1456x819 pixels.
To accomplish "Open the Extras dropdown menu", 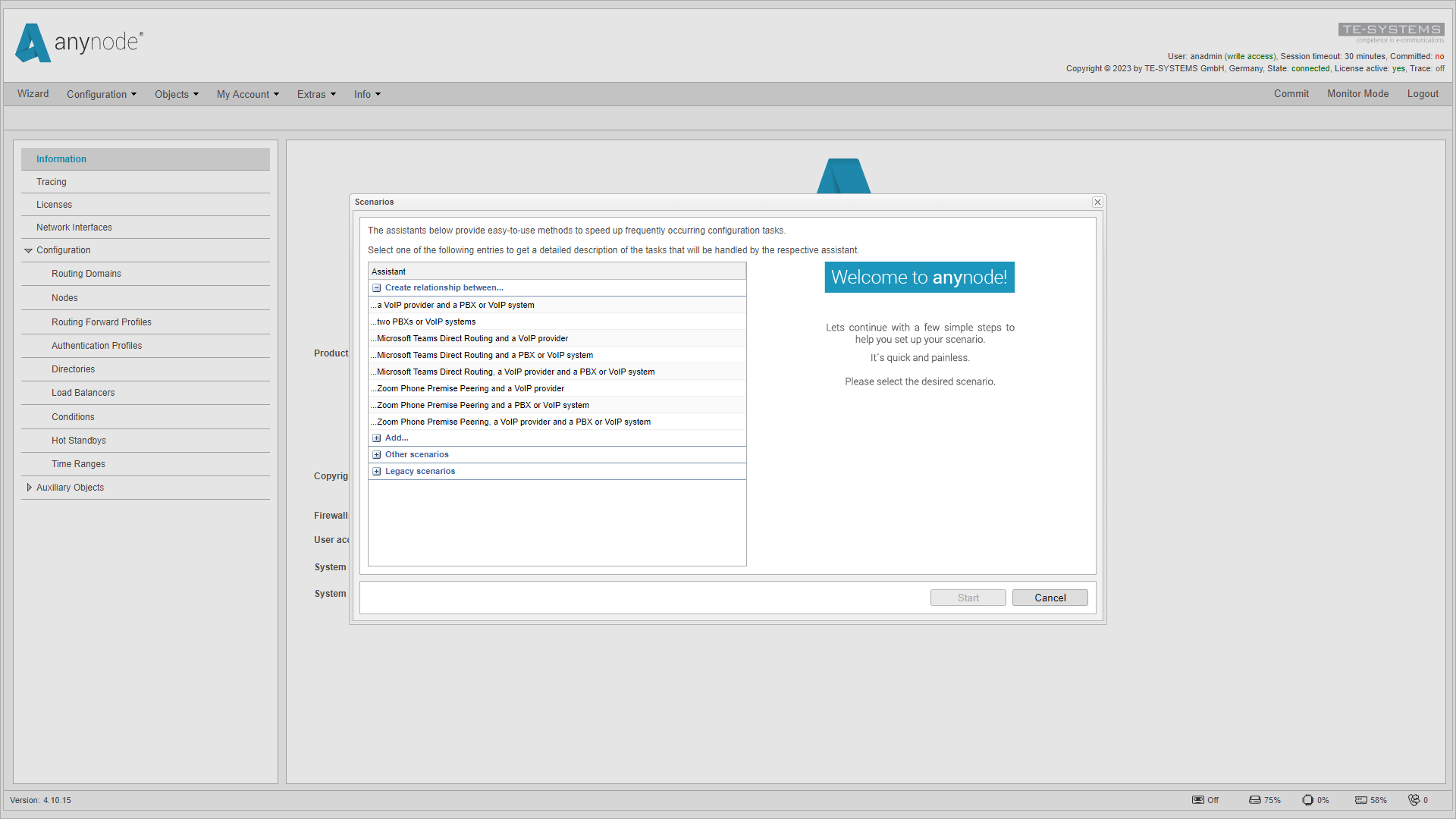I will (x=316, y=94).
